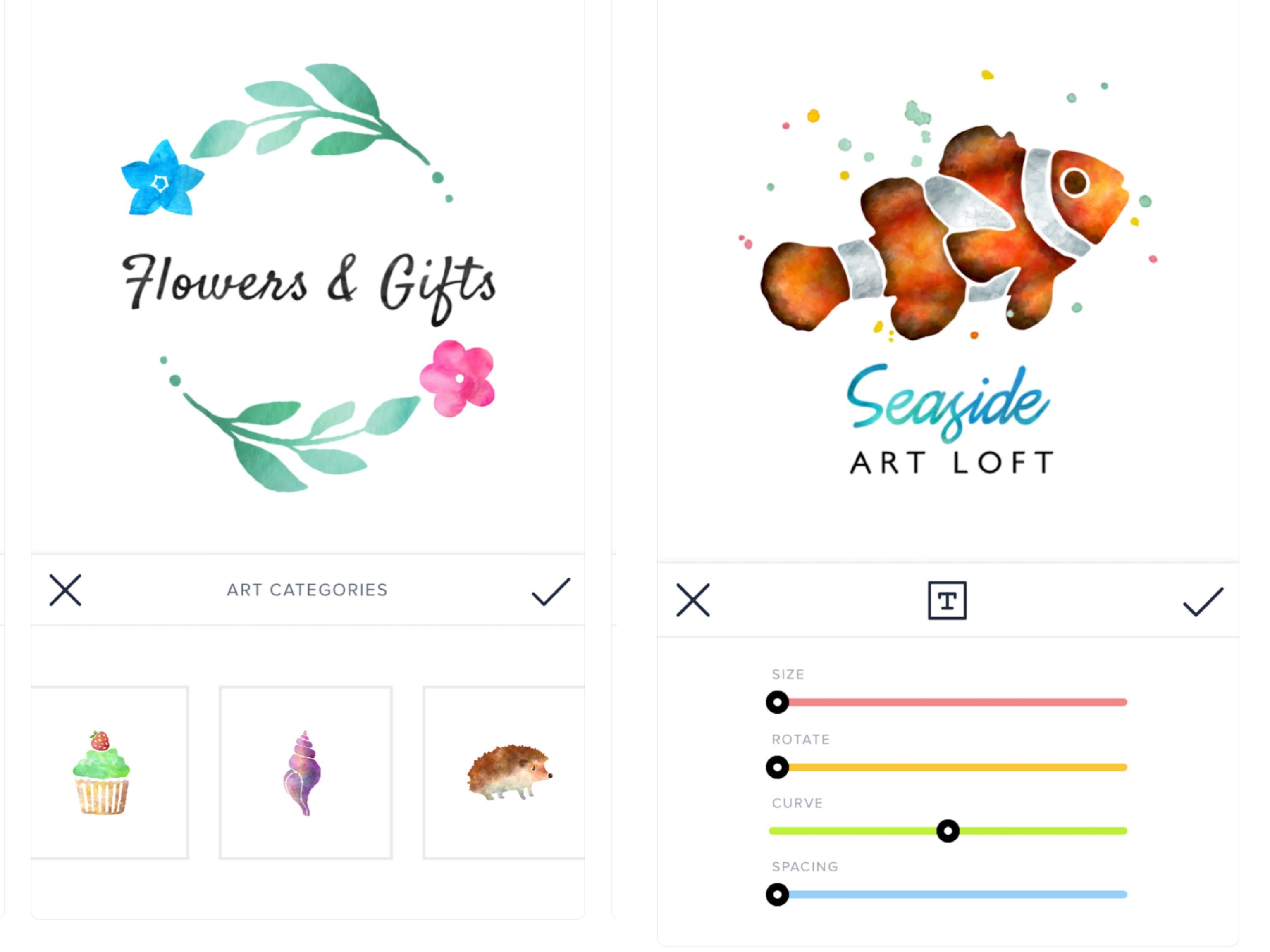1270x952 pixels.
Task: Confirm Art Categories with the checkmark
Action: pos(551,592)
